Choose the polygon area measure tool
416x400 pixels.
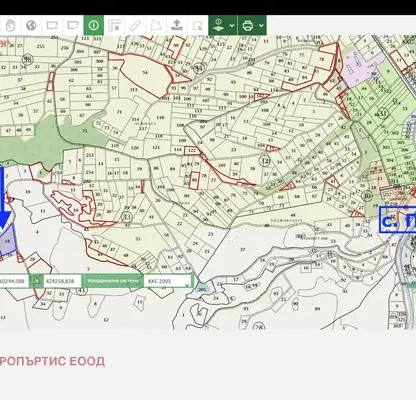coord(156,25)
